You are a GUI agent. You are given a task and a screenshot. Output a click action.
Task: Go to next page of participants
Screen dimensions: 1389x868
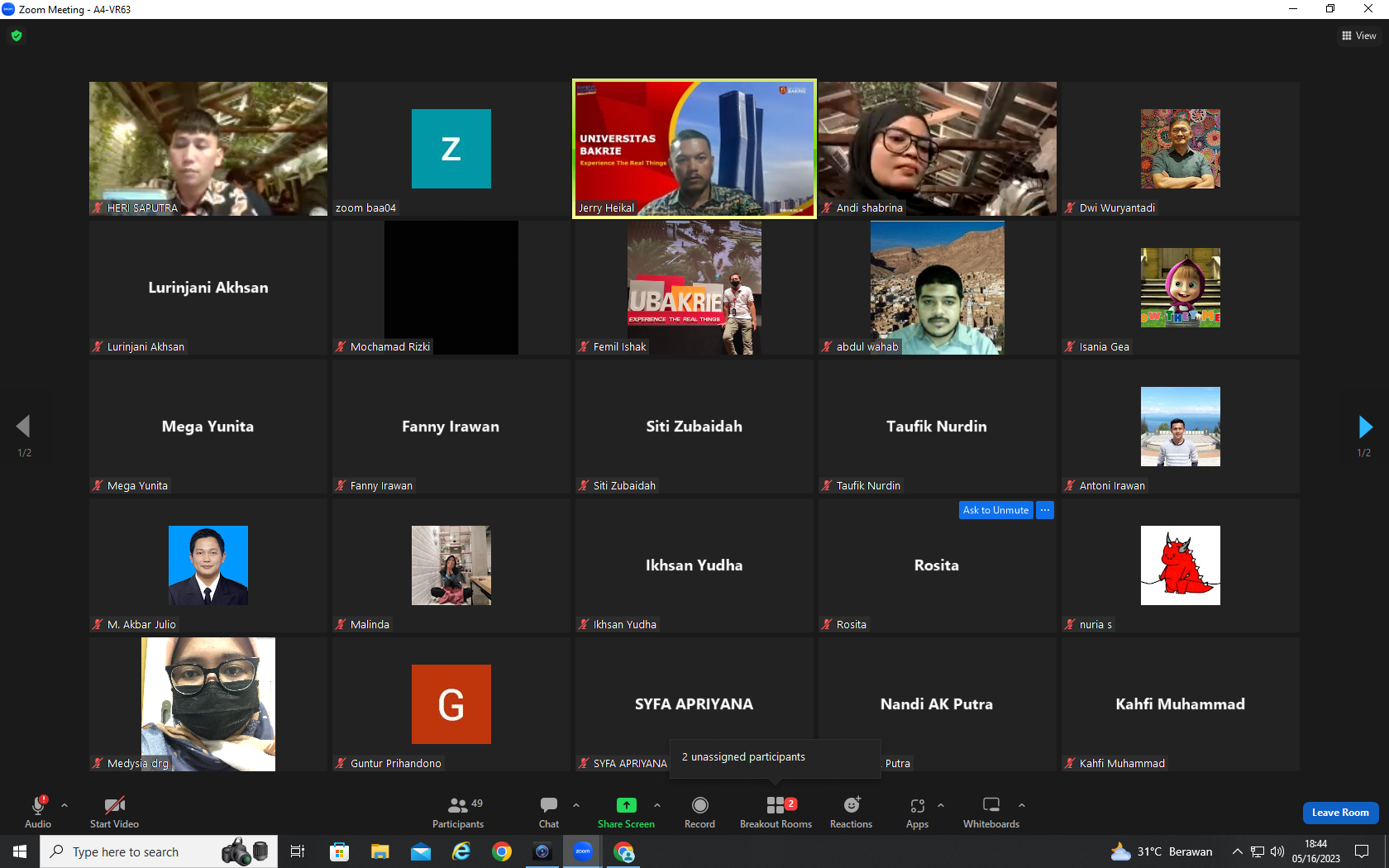point(1365,427)
